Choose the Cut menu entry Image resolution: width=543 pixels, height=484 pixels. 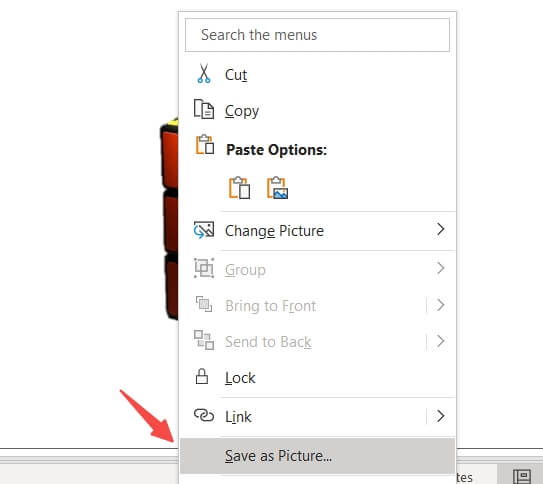pos(317,74)
